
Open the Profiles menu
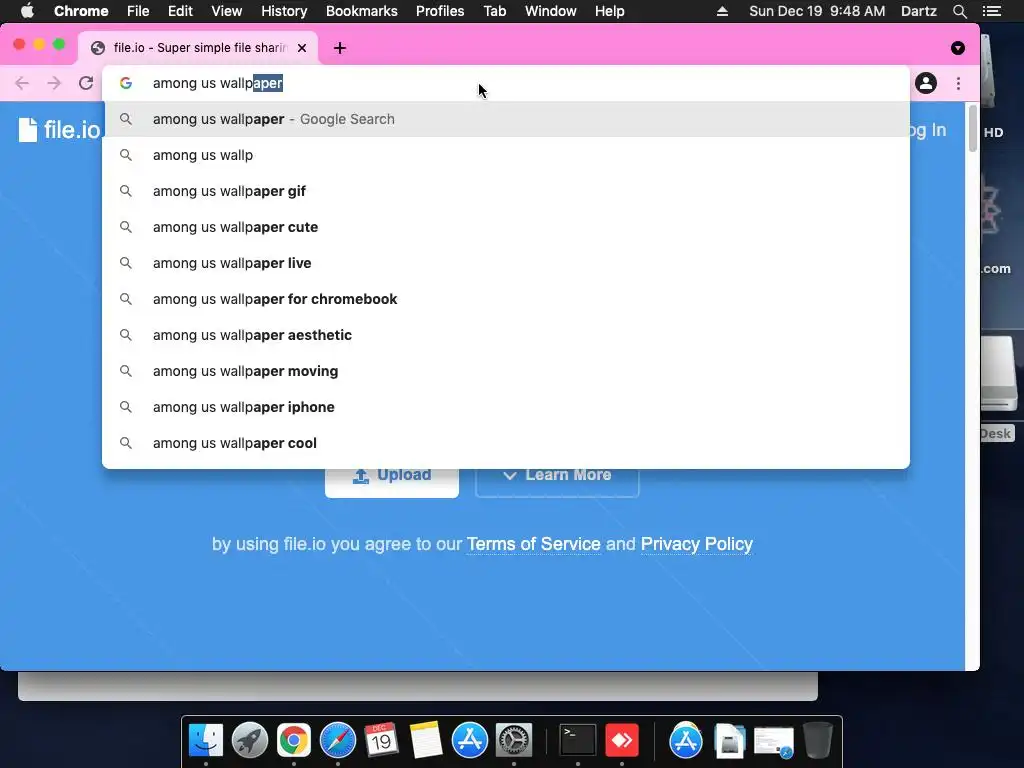(x=440, y=11)
